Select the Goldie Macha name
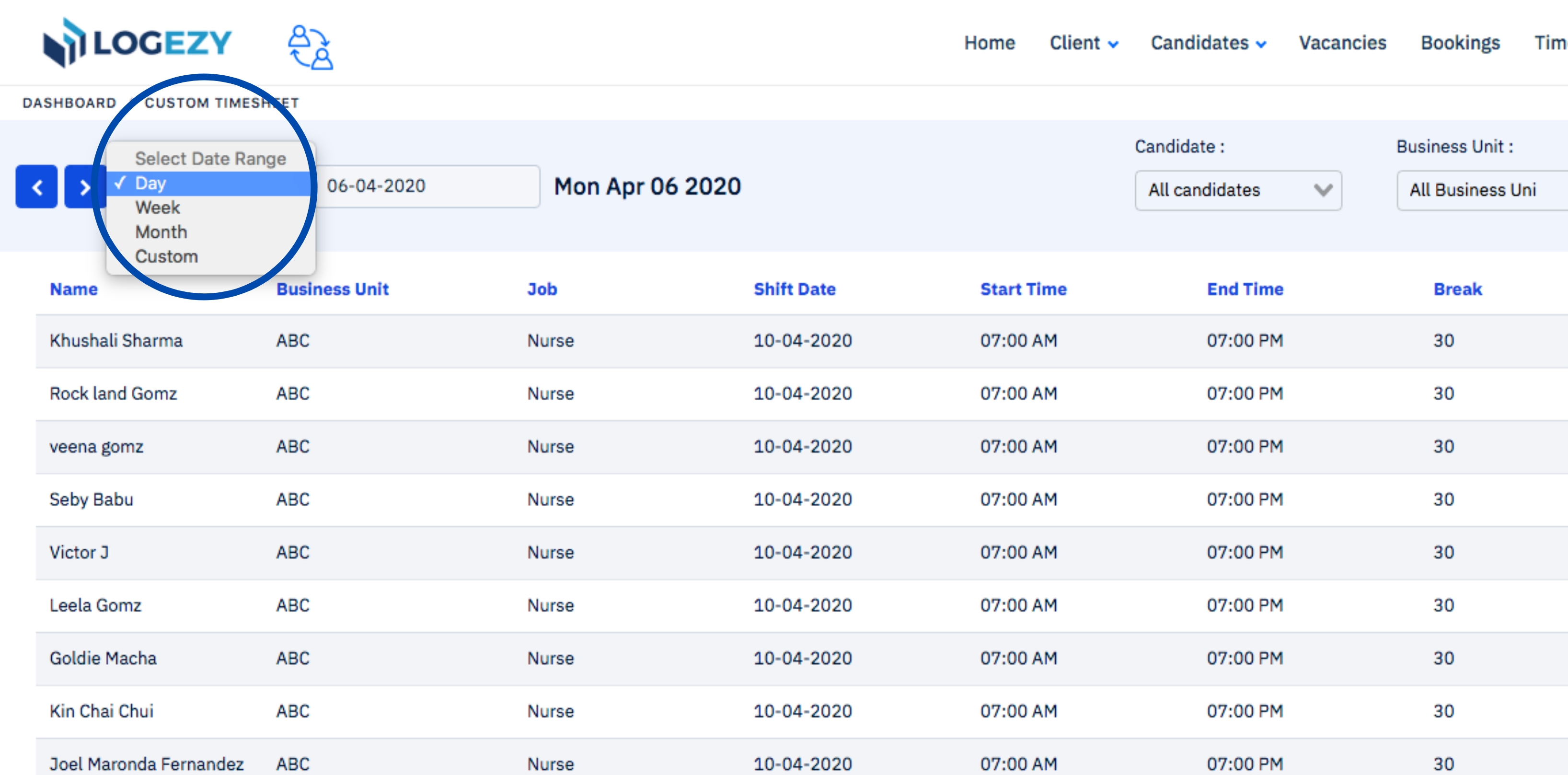Image resolution: width=1568 pixels, height=775 pixels. point(103,658)
